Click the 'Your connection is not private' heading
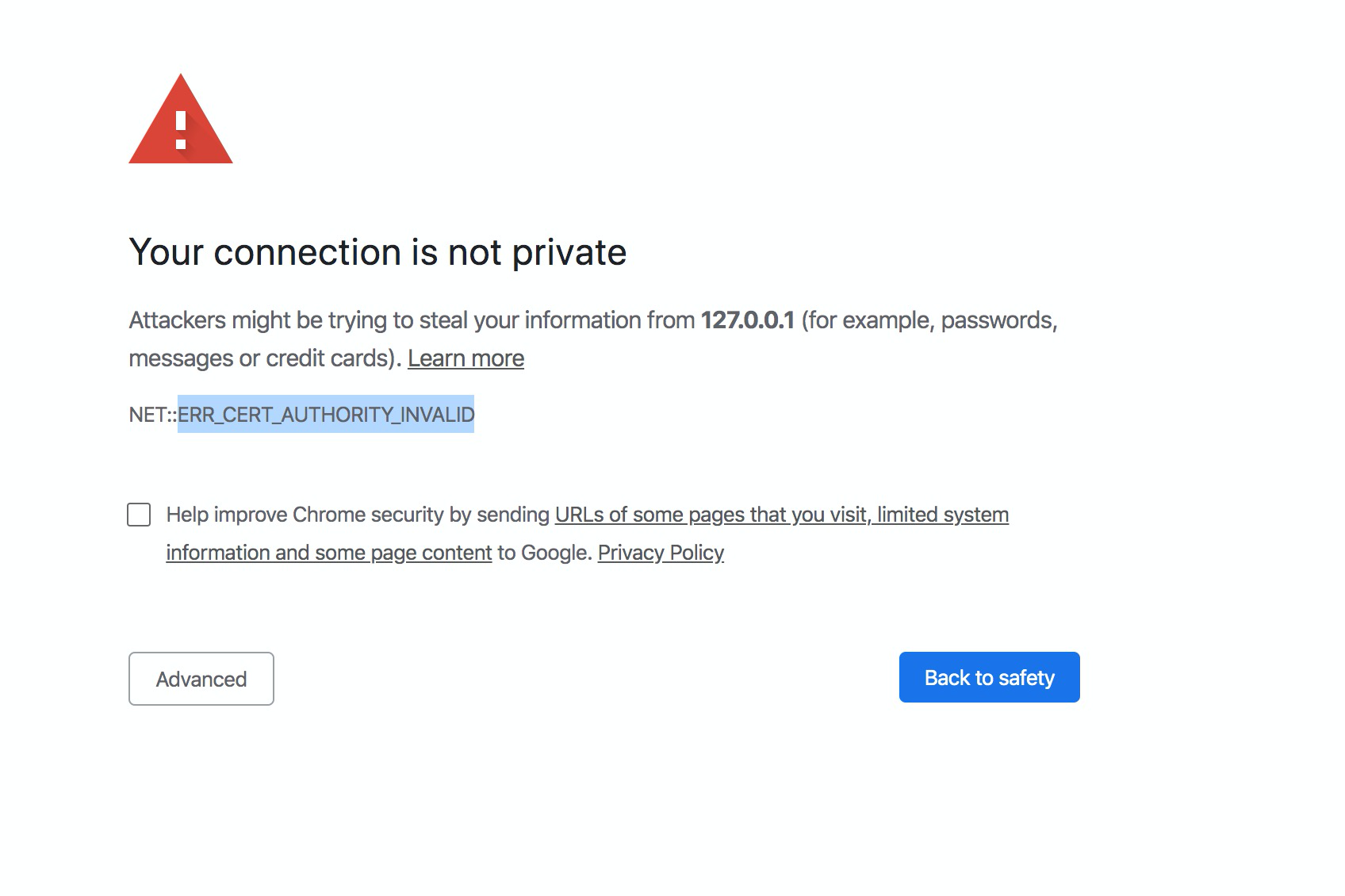This screenshot has height=896, width=1345. pos(377,253)
